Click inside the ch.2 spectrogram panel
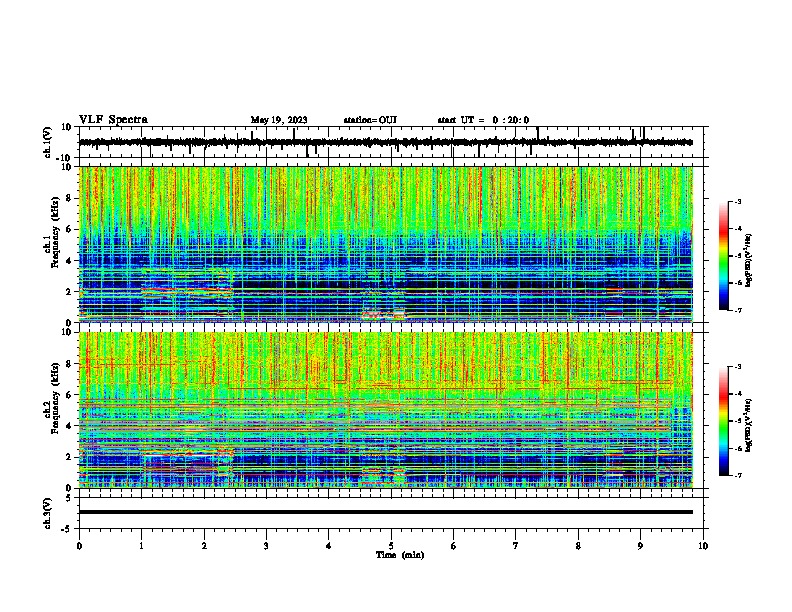792x612 pixels. point(386,410)
